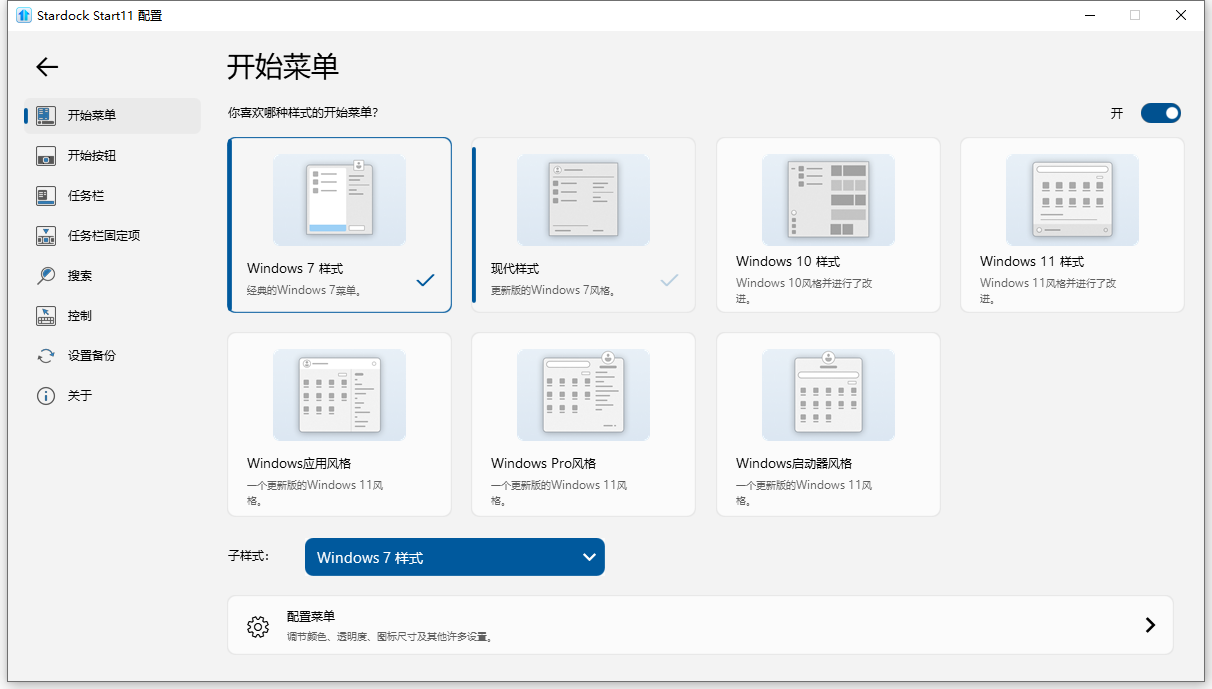Click the 设置备份 sync icon
This screenshot has width=1212, height=689.
45,355
